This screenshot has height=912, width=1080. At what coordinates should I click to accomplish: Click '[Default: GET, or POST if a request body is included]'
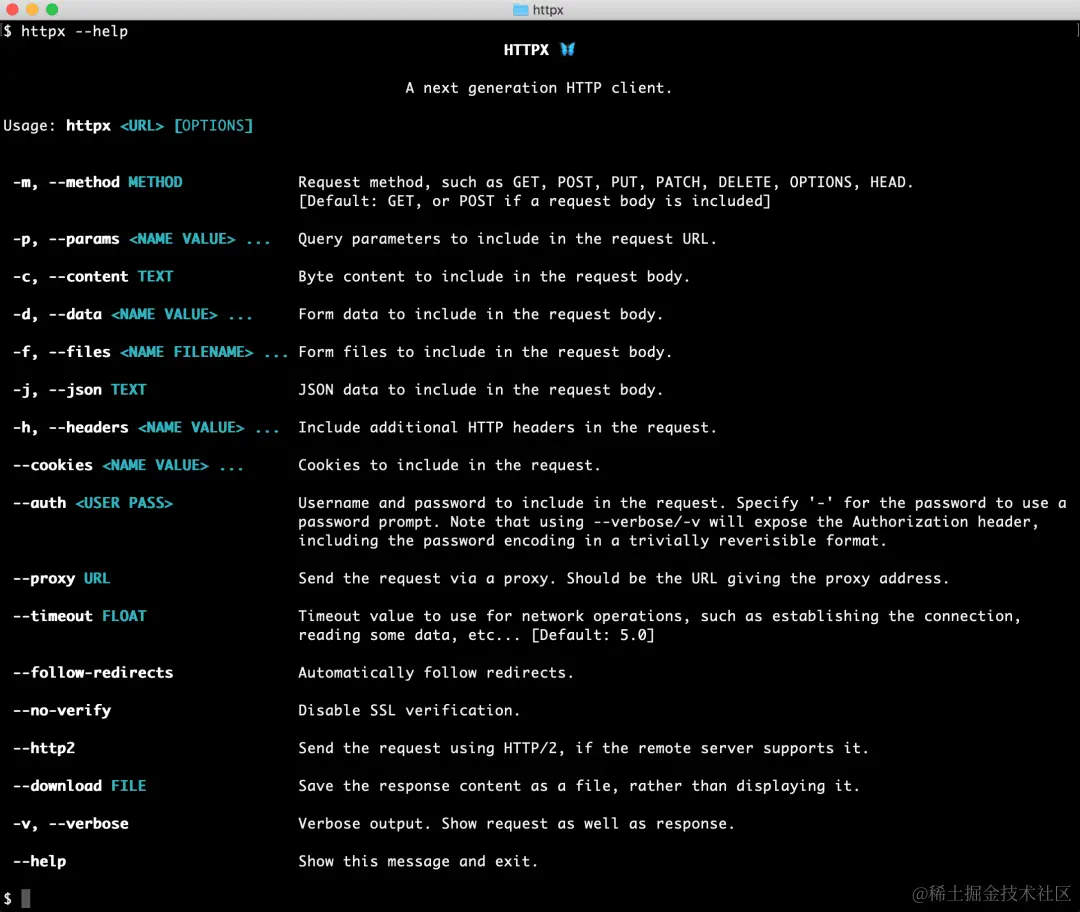click(x=534, y=201)
